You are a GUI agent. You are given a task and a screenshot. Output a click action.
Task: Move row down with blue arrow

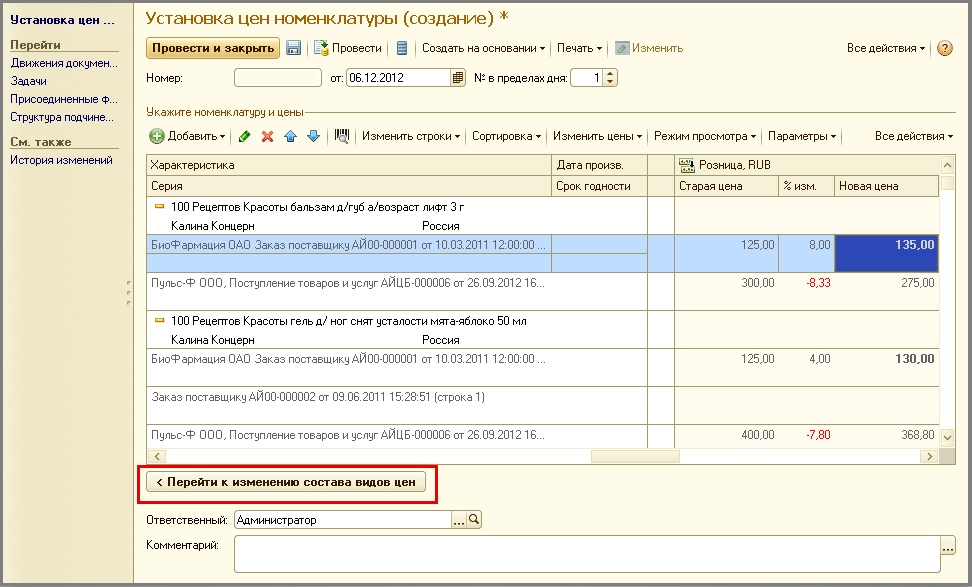314,136
